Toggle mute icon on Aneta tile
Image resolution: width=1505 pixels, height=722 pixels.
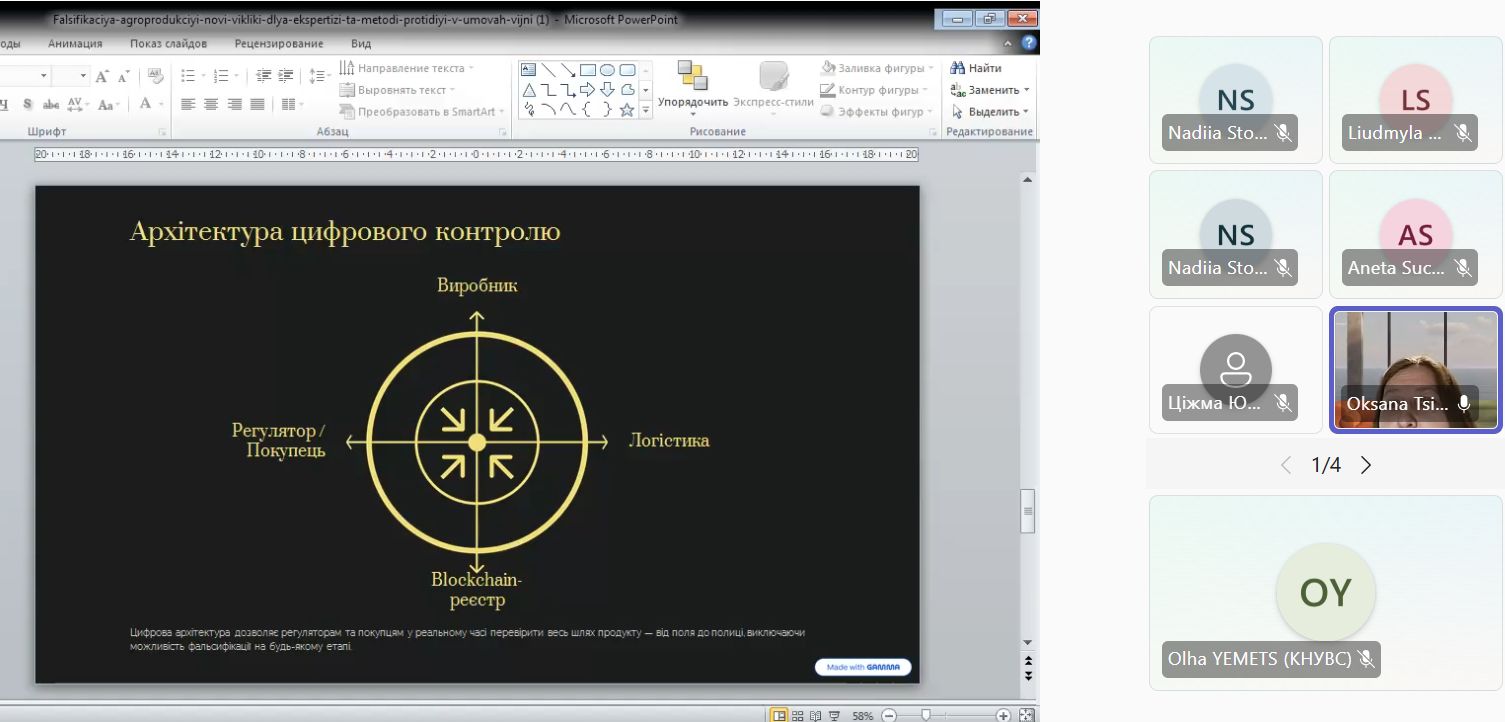pyautogui.click(x=1462, y=268)
